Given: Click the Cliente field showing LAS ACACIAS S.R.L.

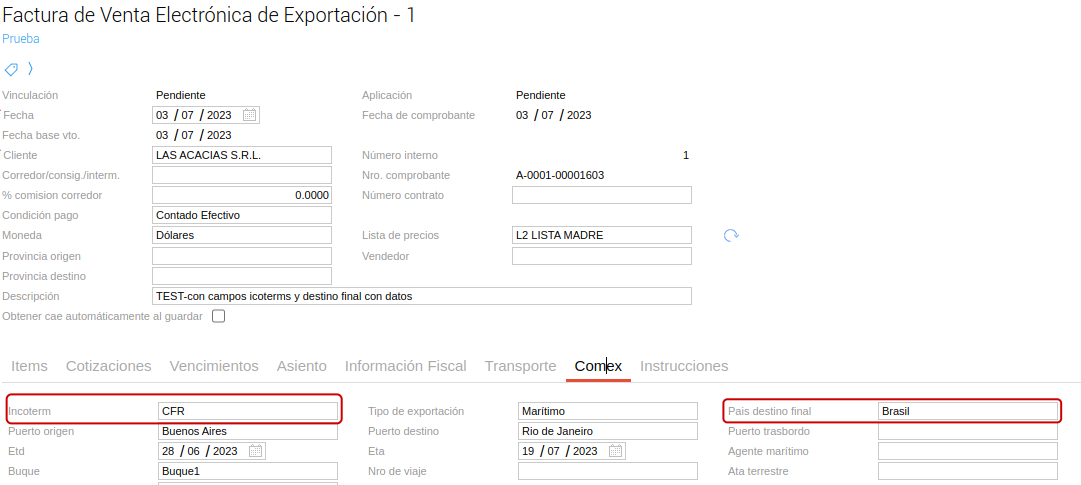Looking at the screenshot, I should (x=241, y=155).
